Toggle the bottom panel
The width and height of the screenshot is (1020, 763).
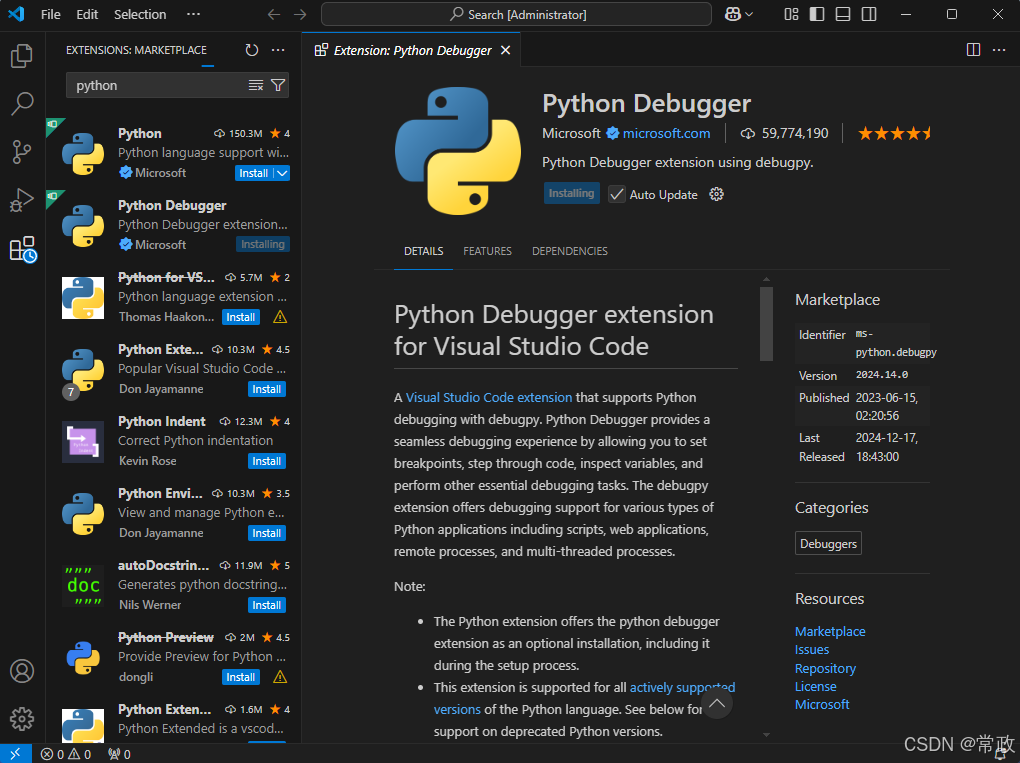pos(843,14)
